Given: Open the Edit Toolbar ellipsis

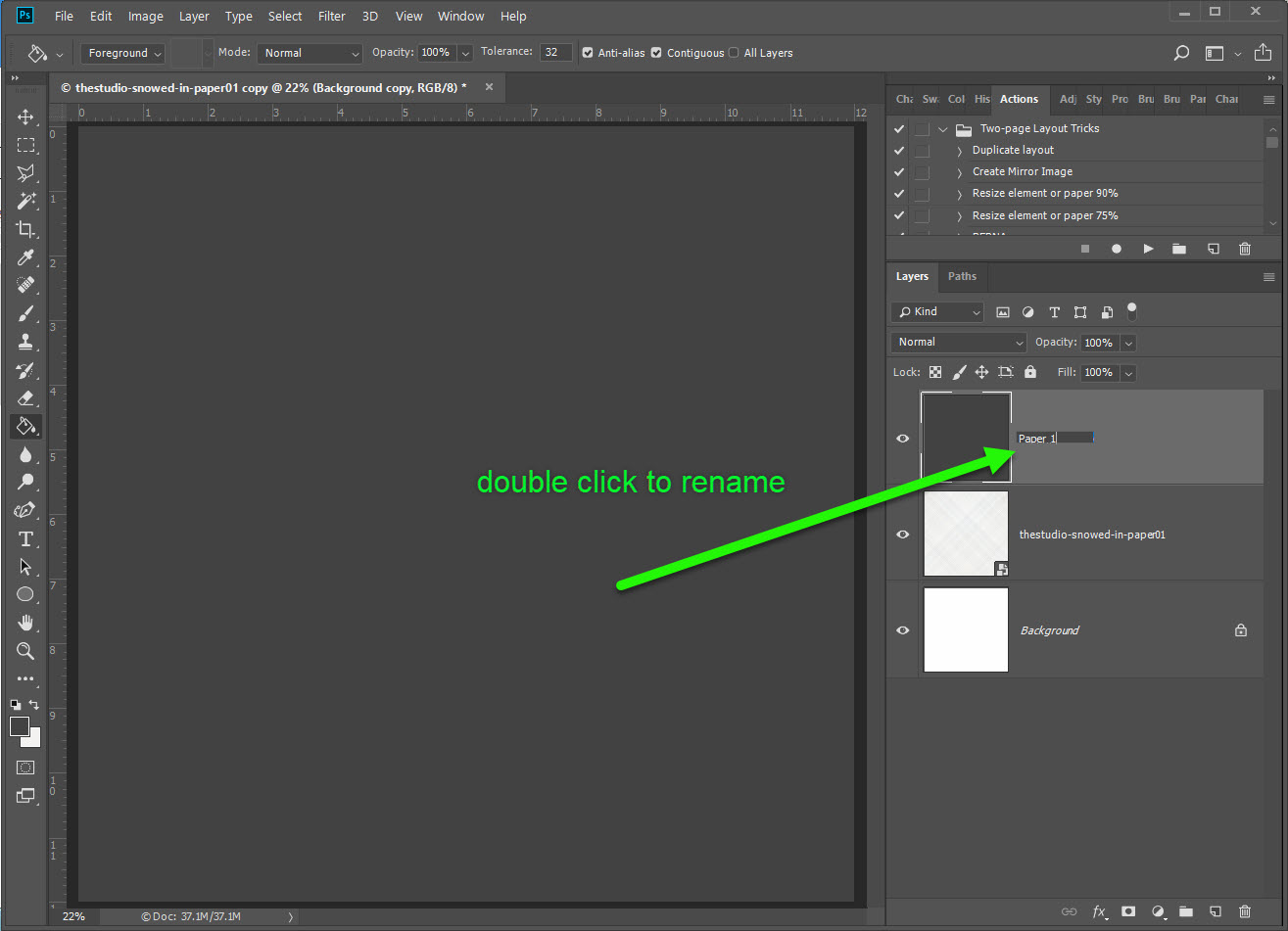Looking at the screenshot, I should coord(25,678).
